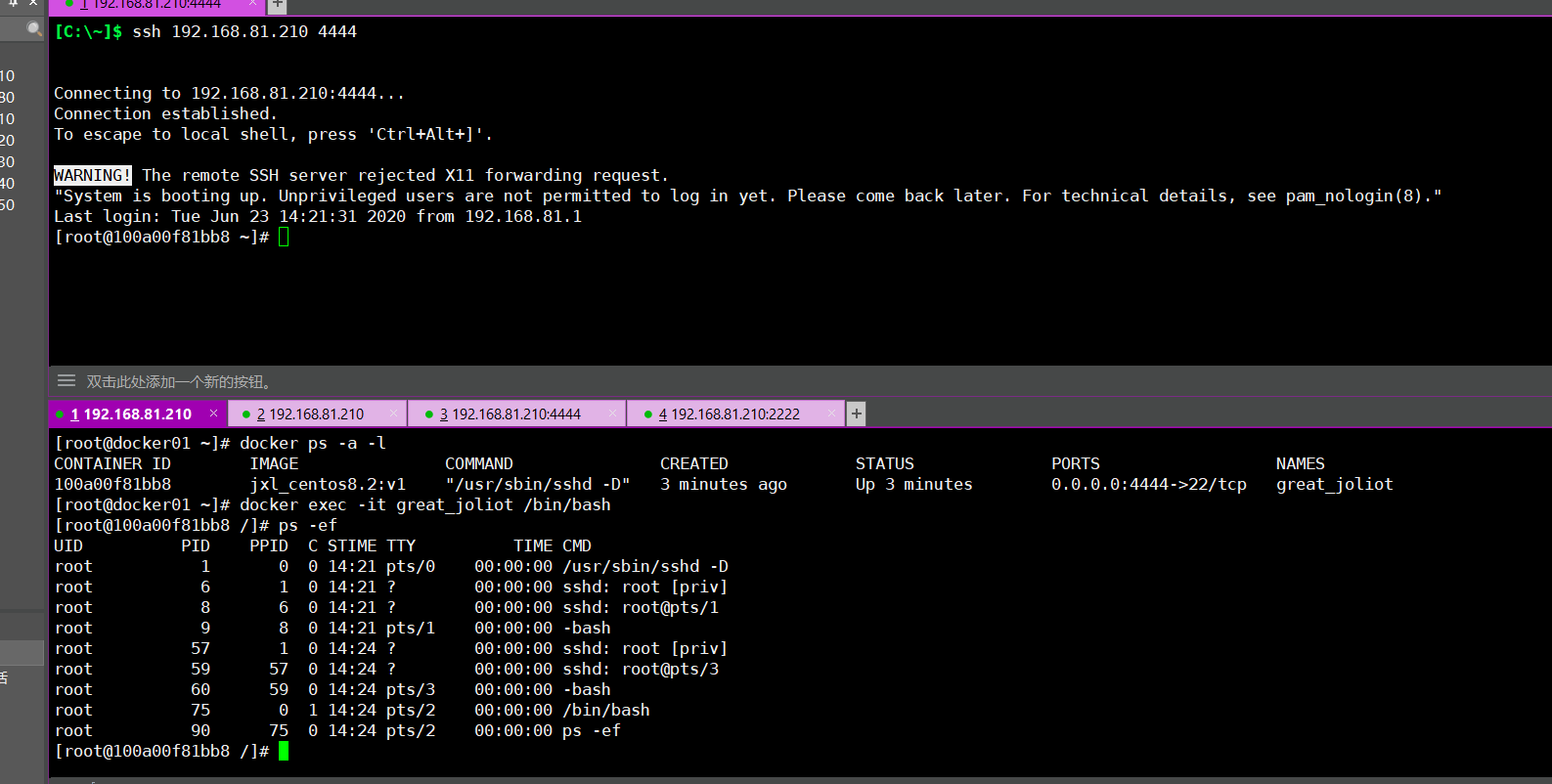This screenshot has height=784, width=1552.
Task: Click the STATUS column header
Action: pos(885,463)
